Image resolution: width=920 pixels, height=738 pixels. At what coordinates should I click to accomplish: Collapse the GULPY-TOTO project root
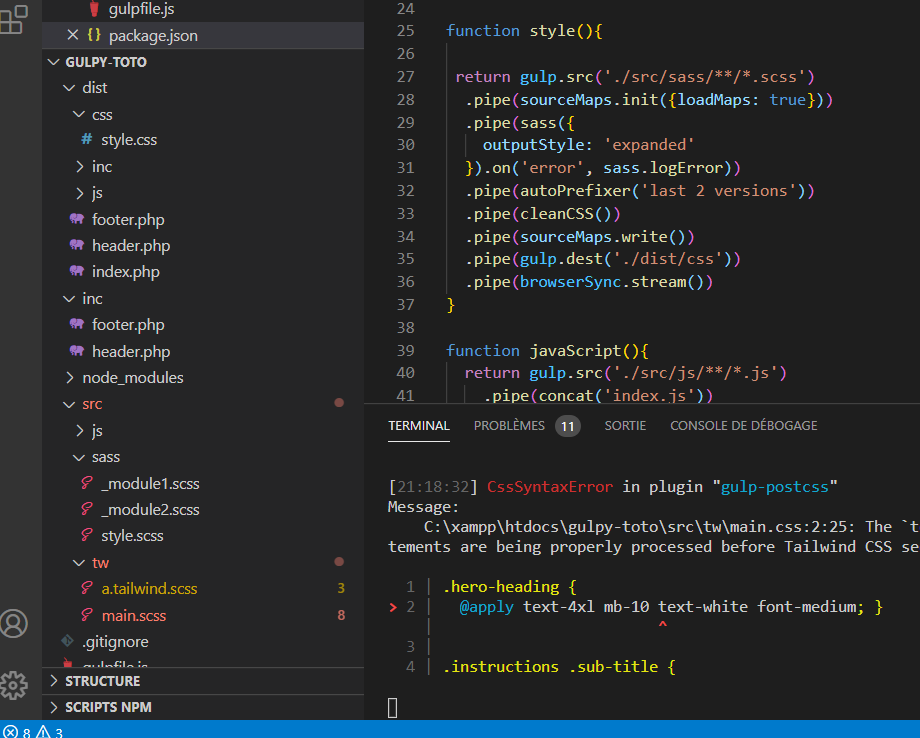[x=54, y=62]
